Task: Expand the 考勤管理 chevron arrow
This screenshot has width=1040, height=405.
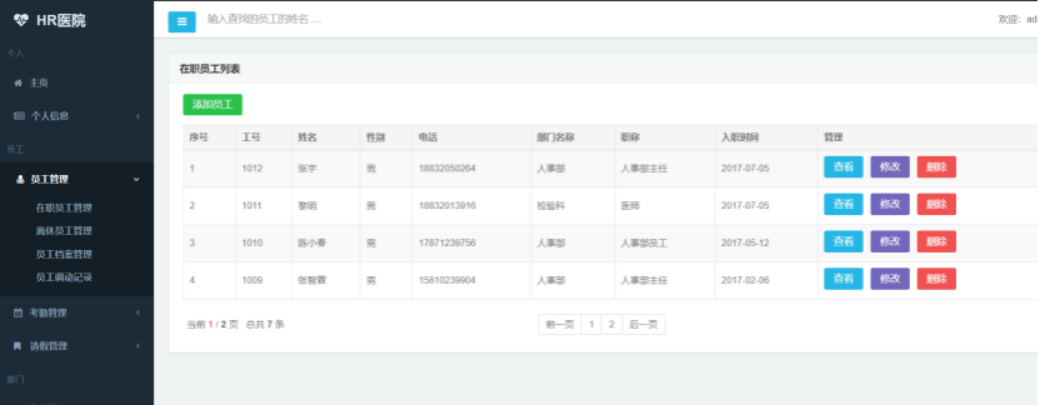Action: [137, 313]
